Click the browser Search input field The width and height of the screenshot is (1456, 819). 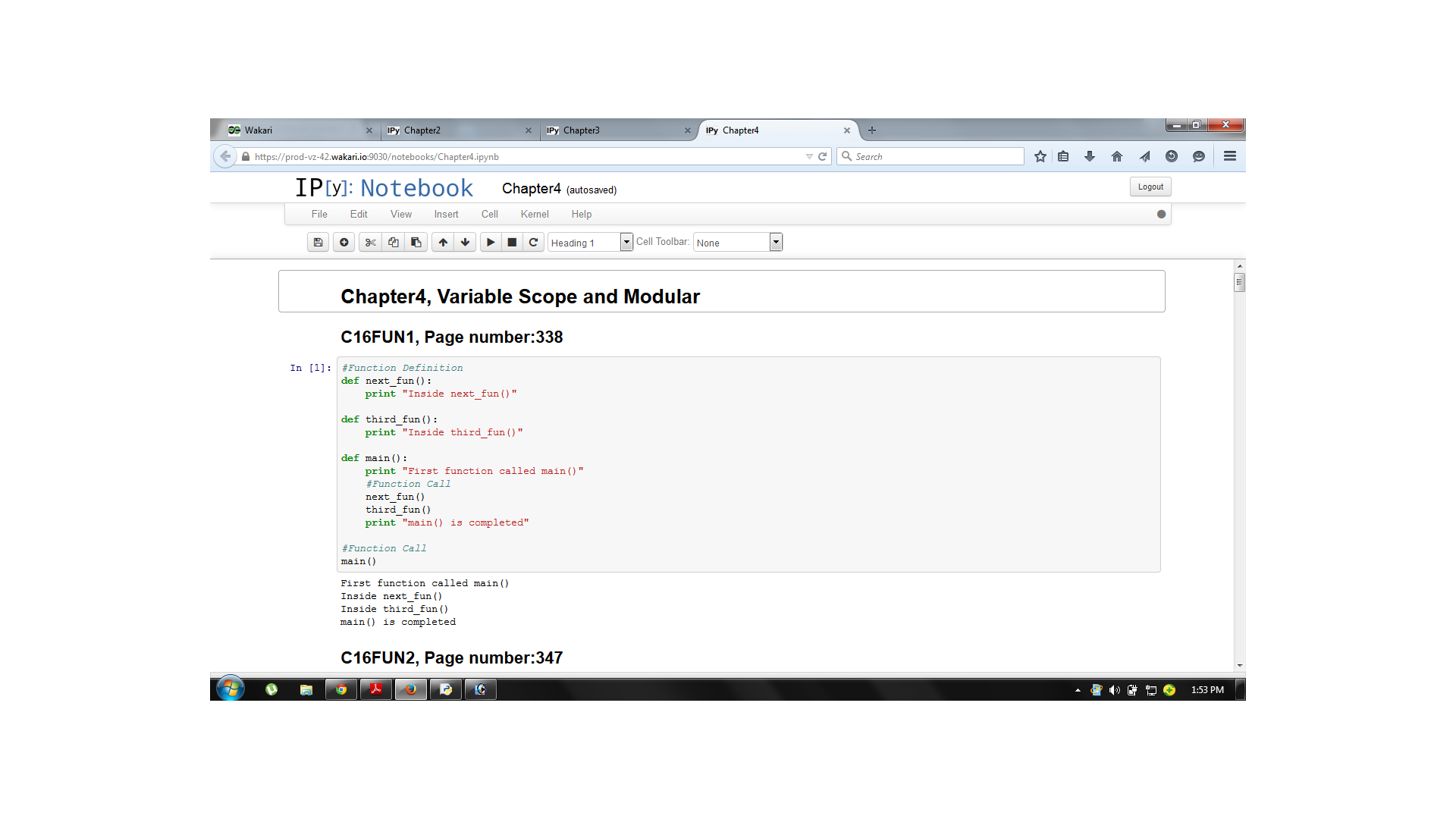click(x=930, y=156)
